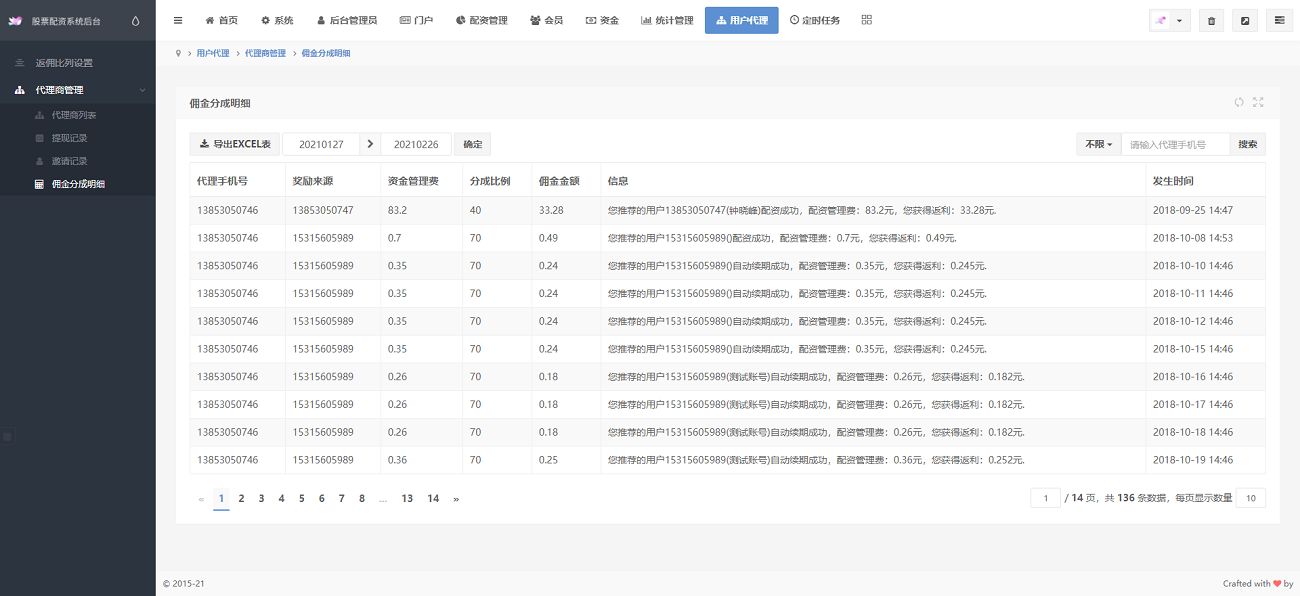Click the 佣金分成明细 breadcrumb link
Screen dimensions: 1300x596
click(326, 53)
